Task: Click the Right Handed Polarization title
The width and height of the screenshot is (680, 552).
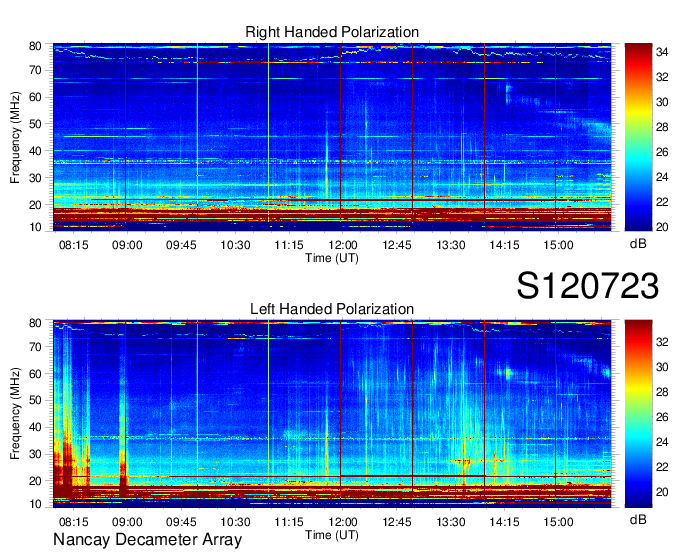Action: pos(332,32)
